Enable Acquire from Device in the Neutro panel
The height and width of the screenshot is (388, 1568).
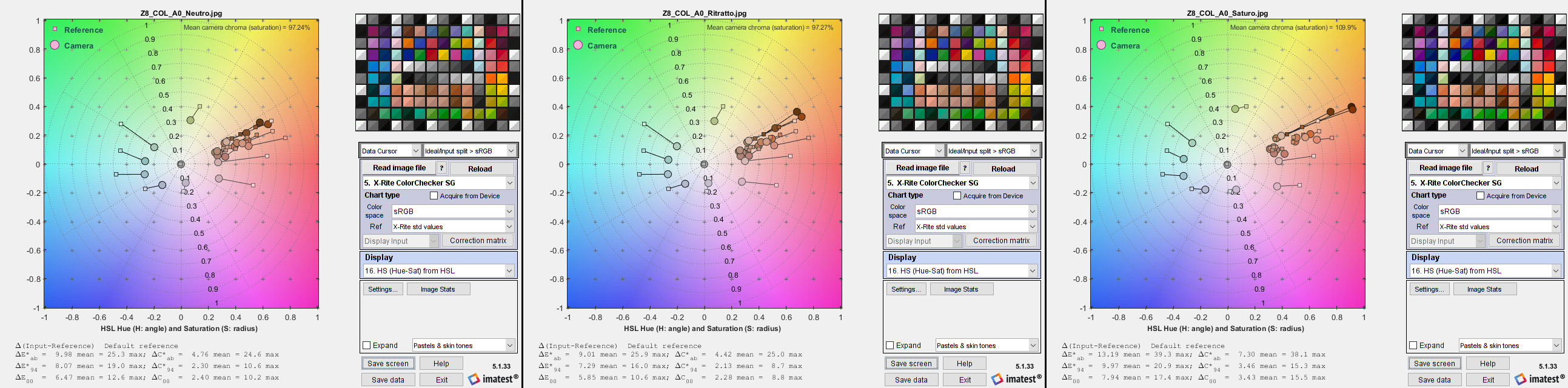[x=434, y=196]
